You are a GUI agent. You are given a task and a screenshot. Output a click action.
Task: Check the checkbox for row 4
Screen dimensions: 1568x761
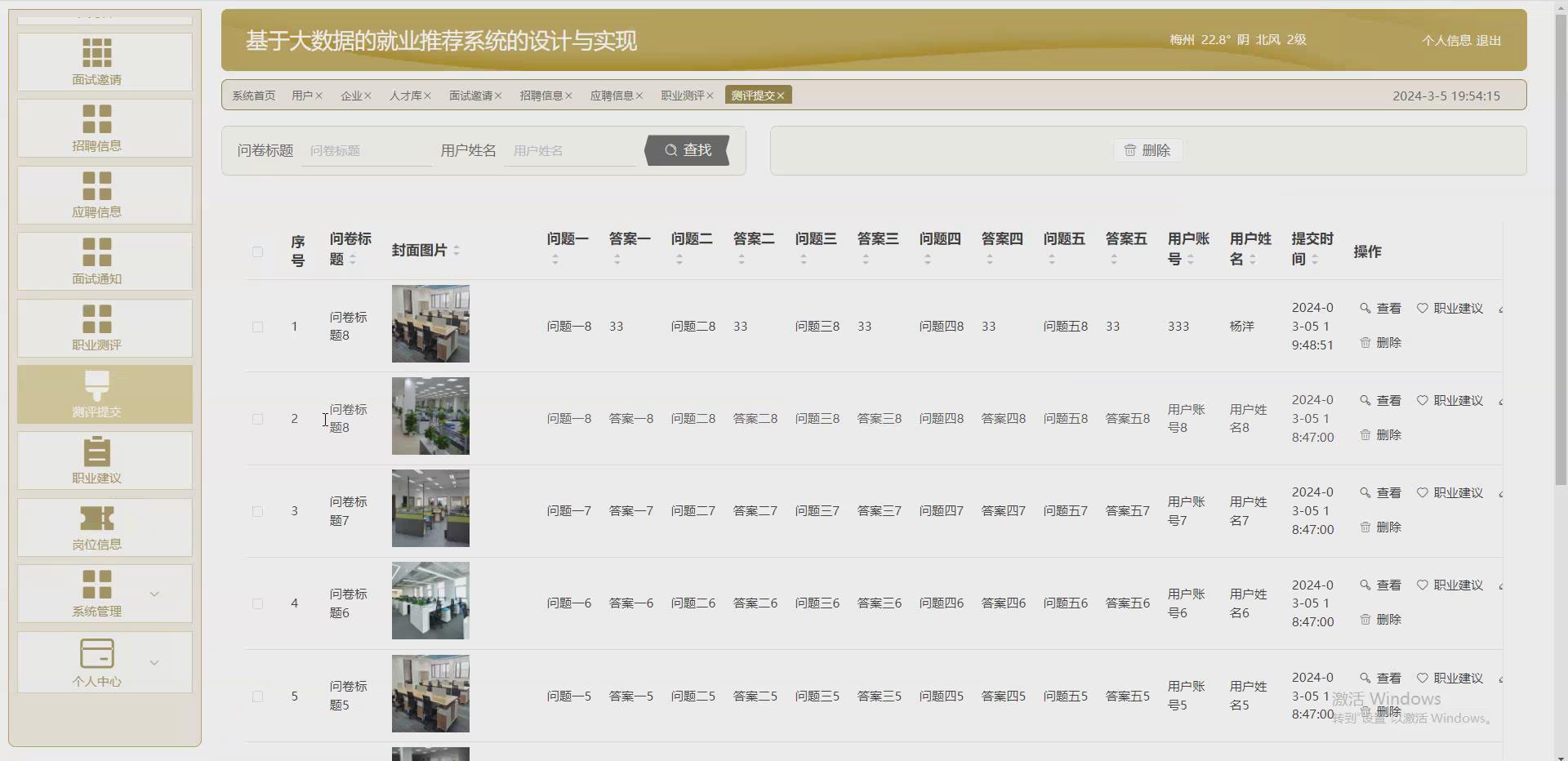click(x=257, y=603)
